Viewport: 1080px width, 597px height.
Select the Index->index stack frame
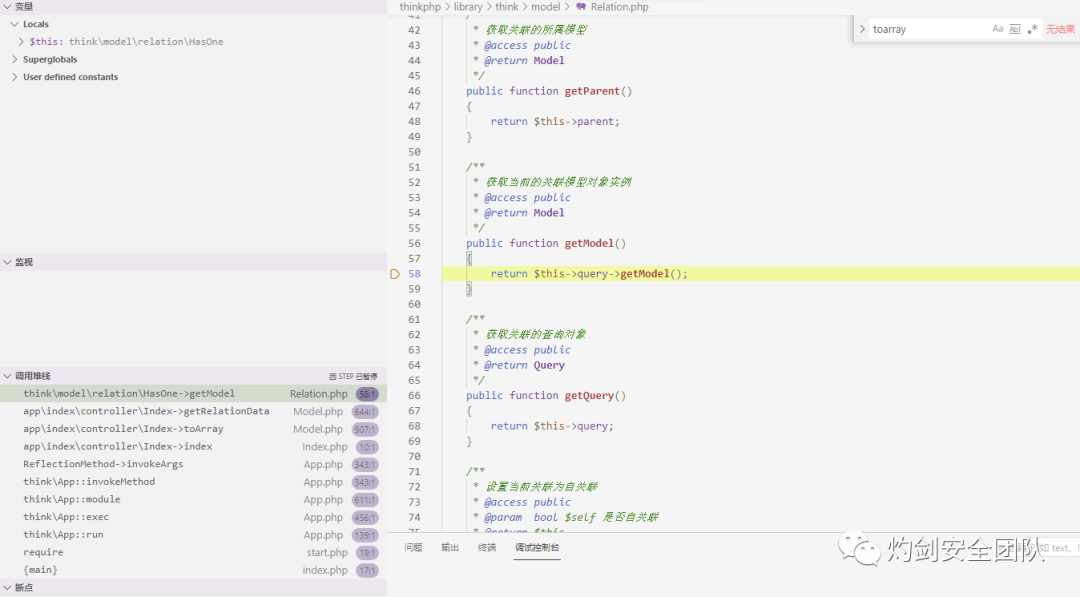tap(193, 447)
